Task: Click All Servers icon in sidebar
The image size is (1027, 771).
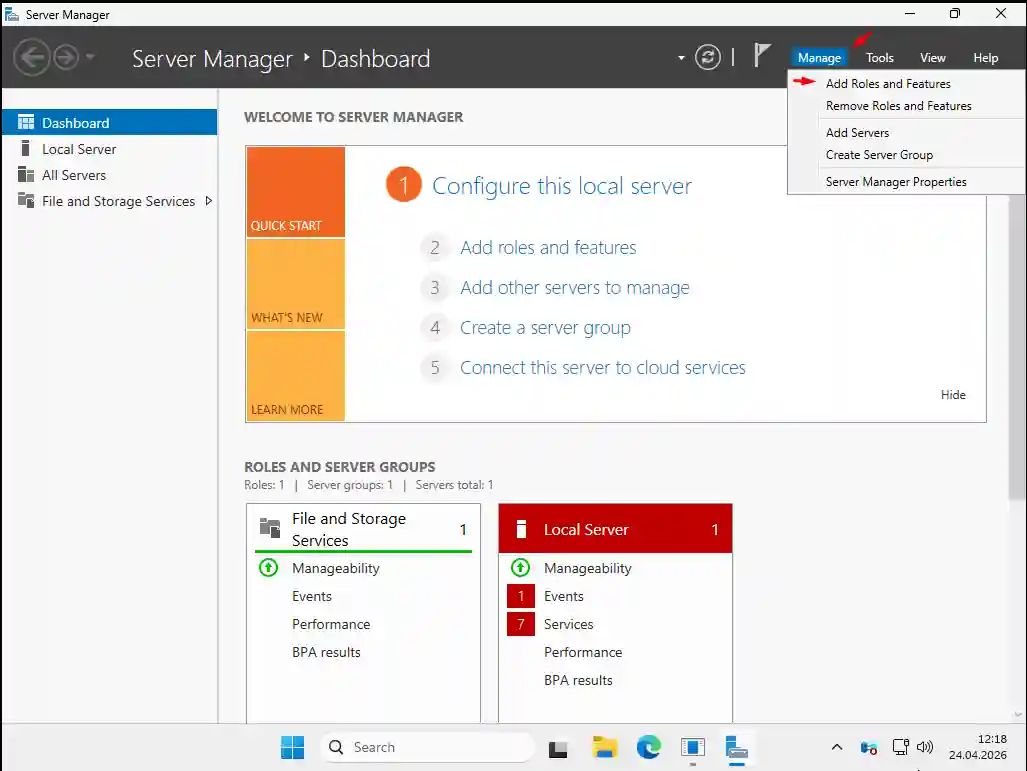Action: coord(26,174)
